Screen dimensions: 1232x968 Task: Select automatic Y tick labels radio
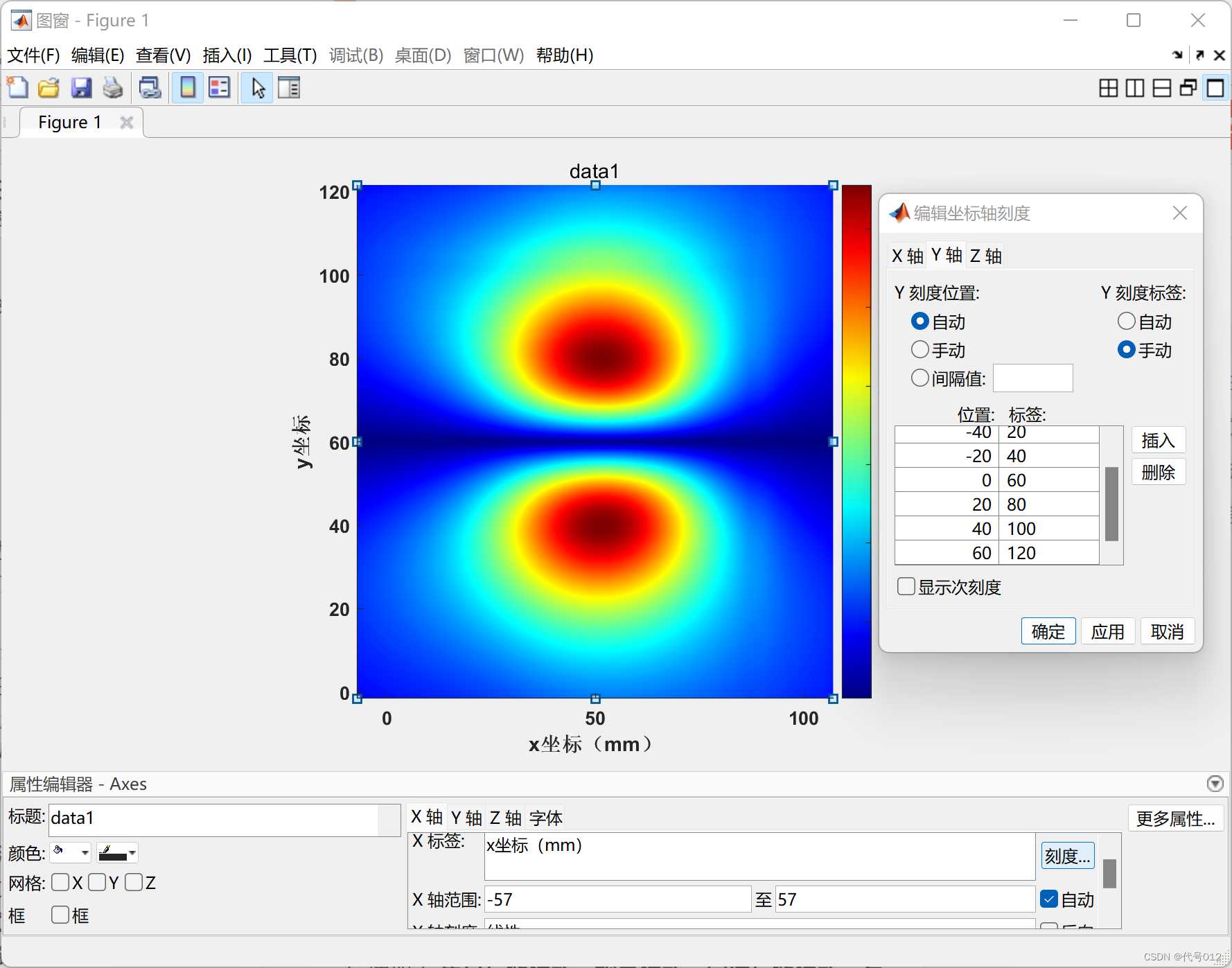pyautogui.click(x=1127, y=322)
